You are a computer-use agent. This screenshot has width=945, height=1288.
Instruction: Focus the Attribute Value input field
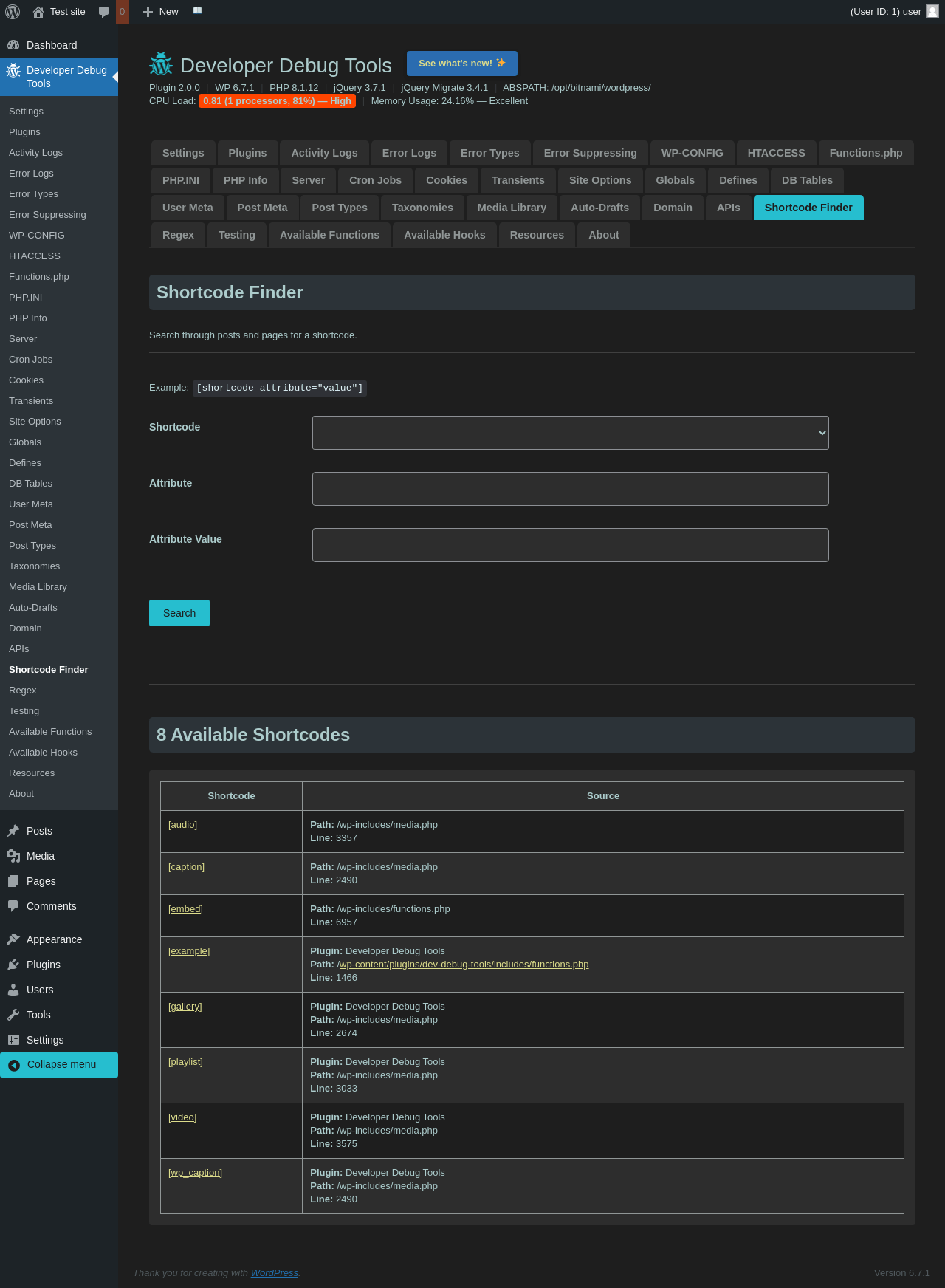570,545
